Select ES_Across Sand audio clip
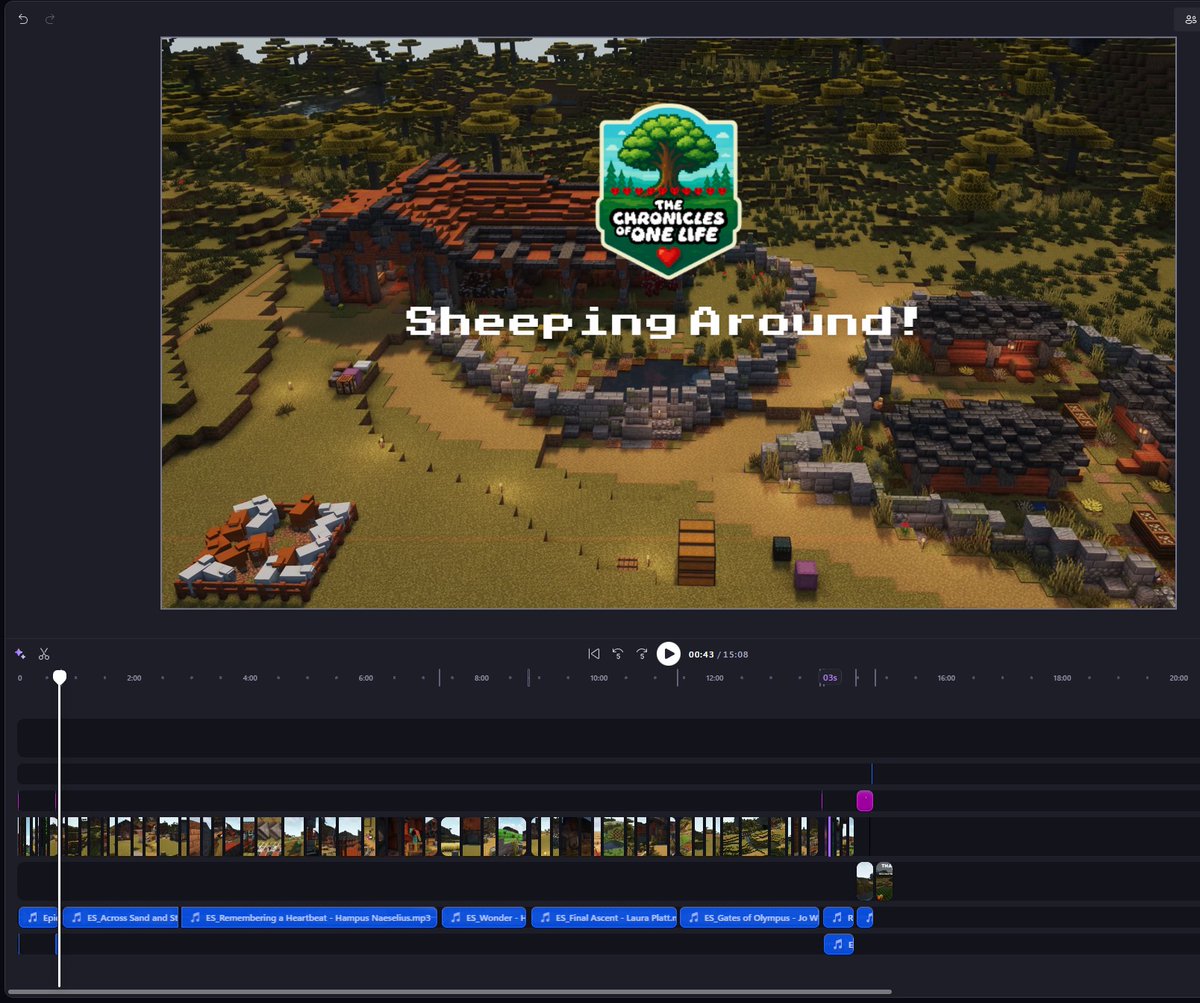This screenshot has height=1003, width=1200. point(121,917)
